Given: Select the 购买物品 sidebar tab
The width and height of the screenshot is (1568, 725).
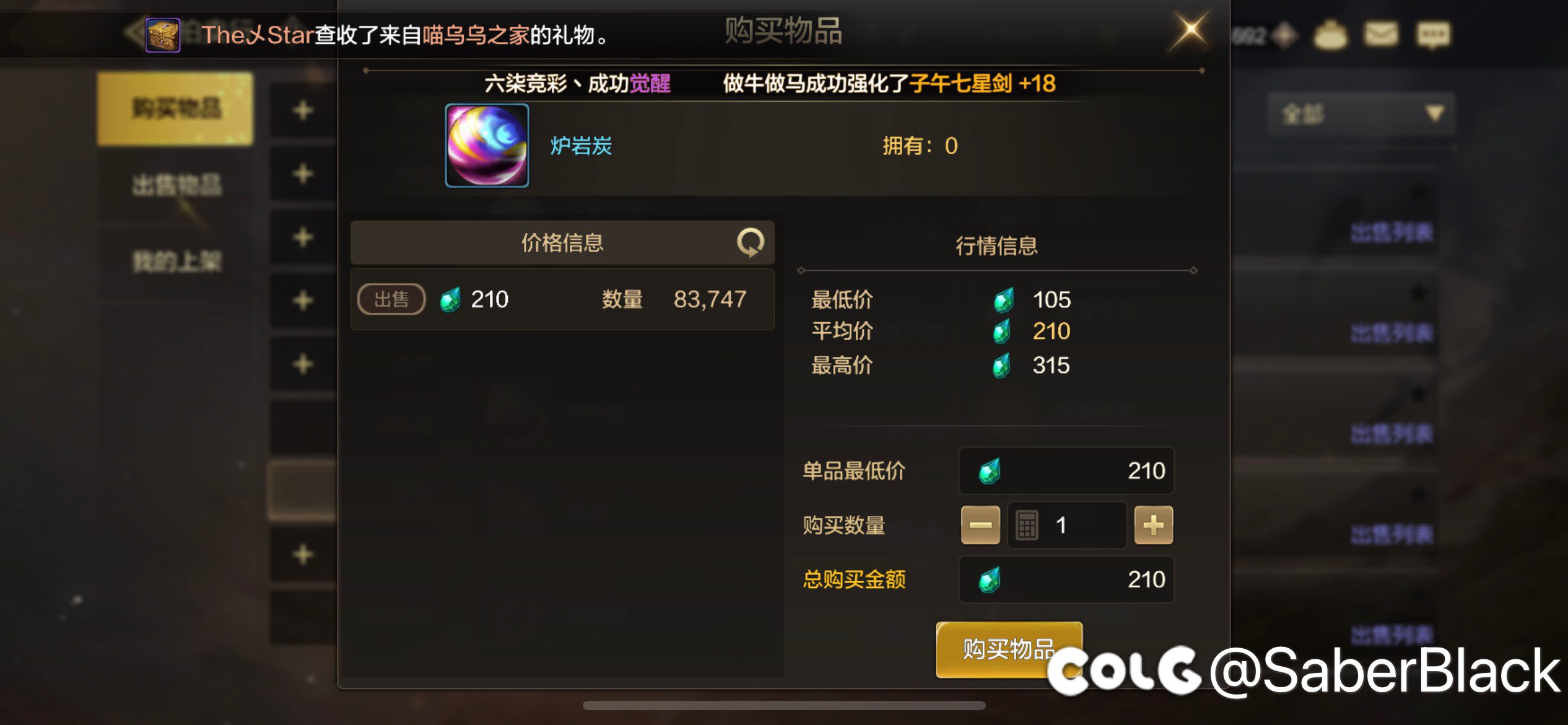Looking at the screenshot, I should [175, 108].
